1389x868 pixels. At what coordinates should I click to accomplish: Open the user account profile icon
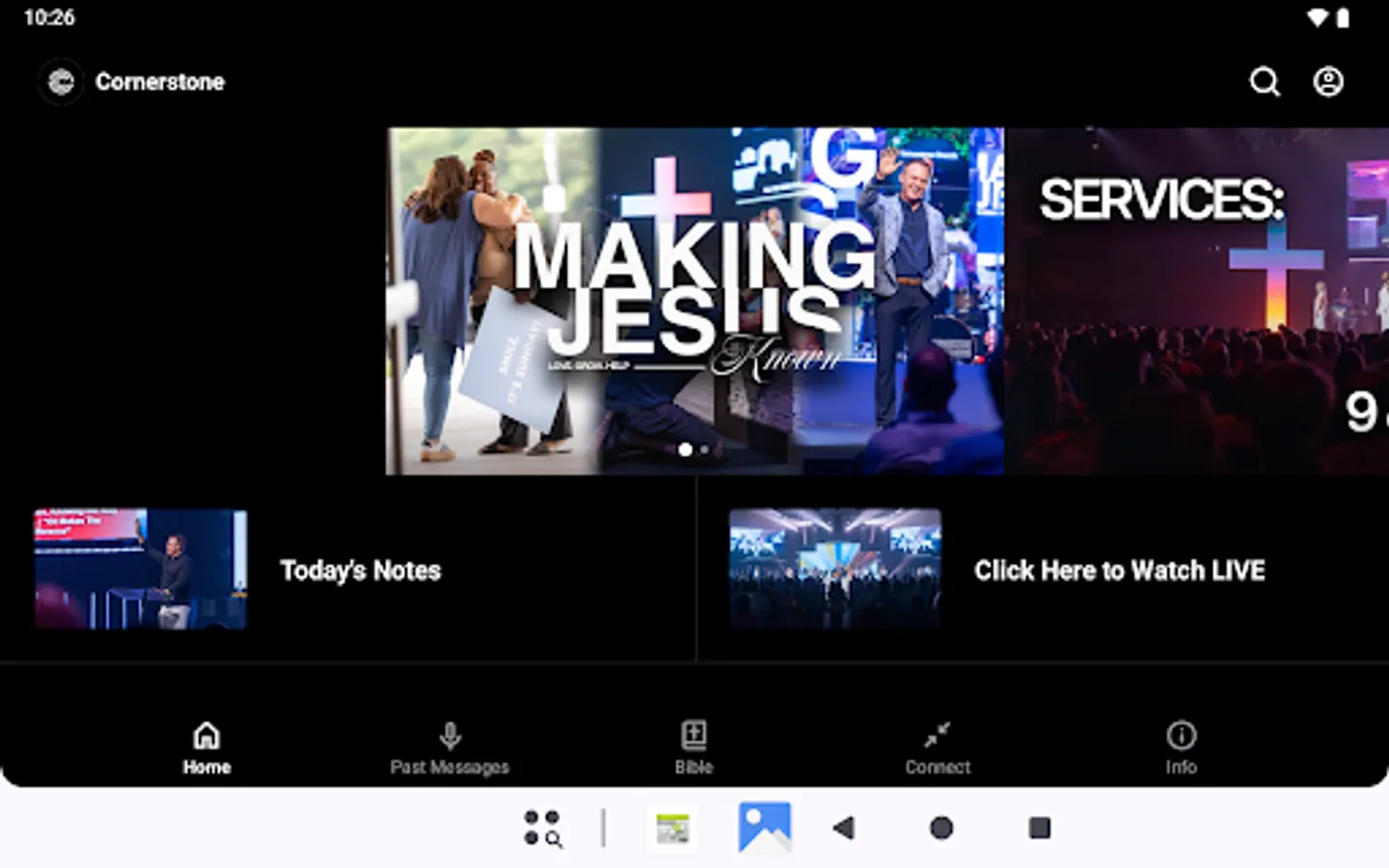coord(1328,82)
